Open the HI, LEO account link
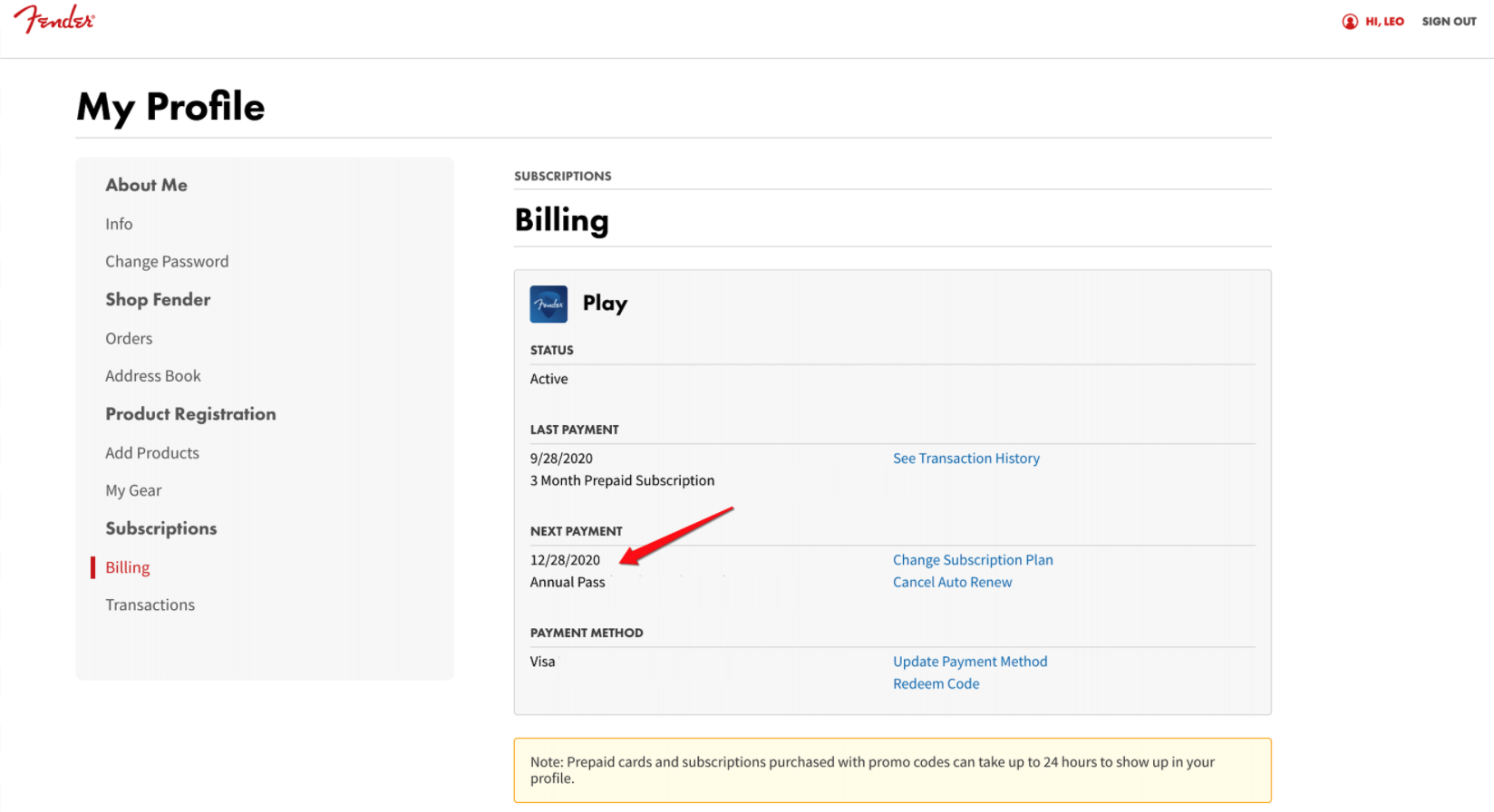Image resolution: width=1494 pixels, height=812 pixels. pyautogui.click(x=1384, y=22)
